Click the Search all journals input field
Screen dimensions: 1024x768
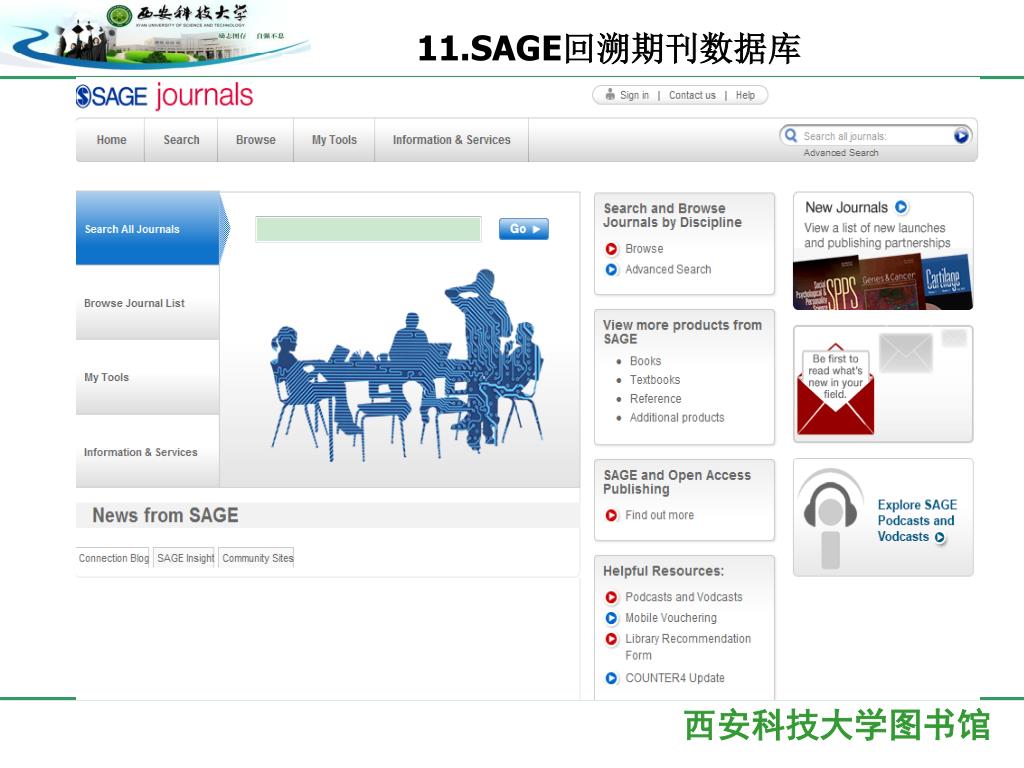[875, 136]
